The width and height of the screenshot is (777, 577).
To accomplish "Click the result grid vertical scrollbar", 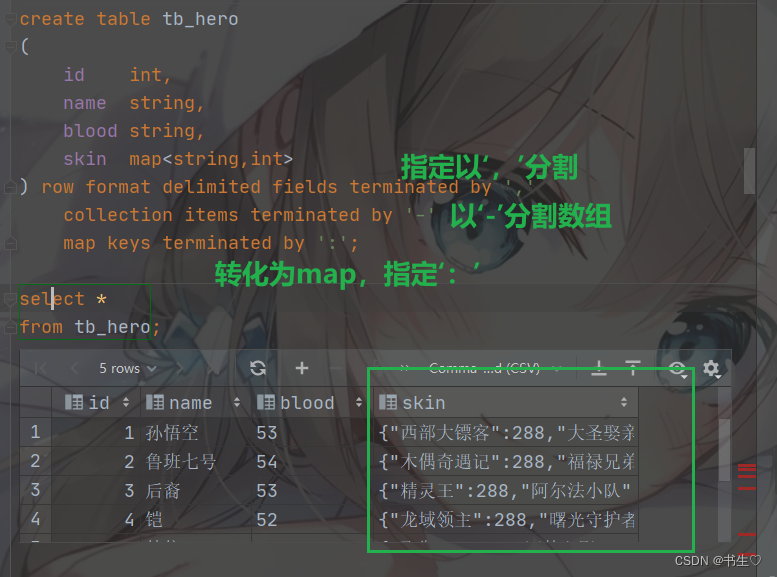I will point(724,450).
